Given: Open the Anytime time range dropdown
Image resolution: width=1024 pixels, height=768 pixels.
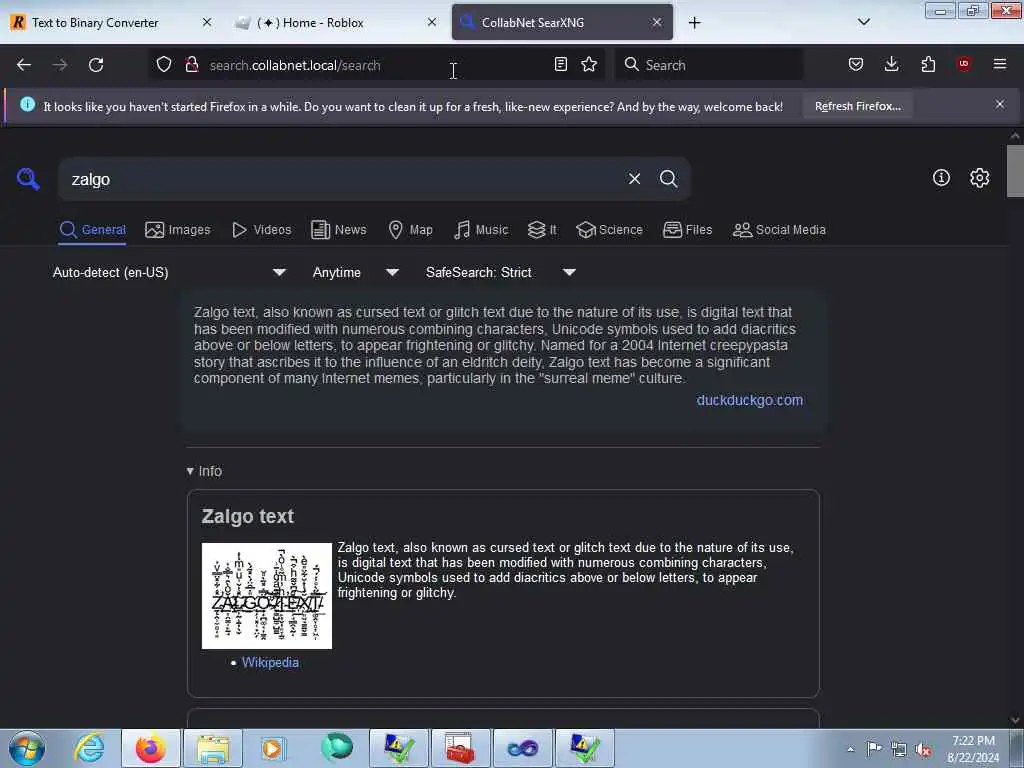Looking at the screenshot, I should (x=355, y=272).
